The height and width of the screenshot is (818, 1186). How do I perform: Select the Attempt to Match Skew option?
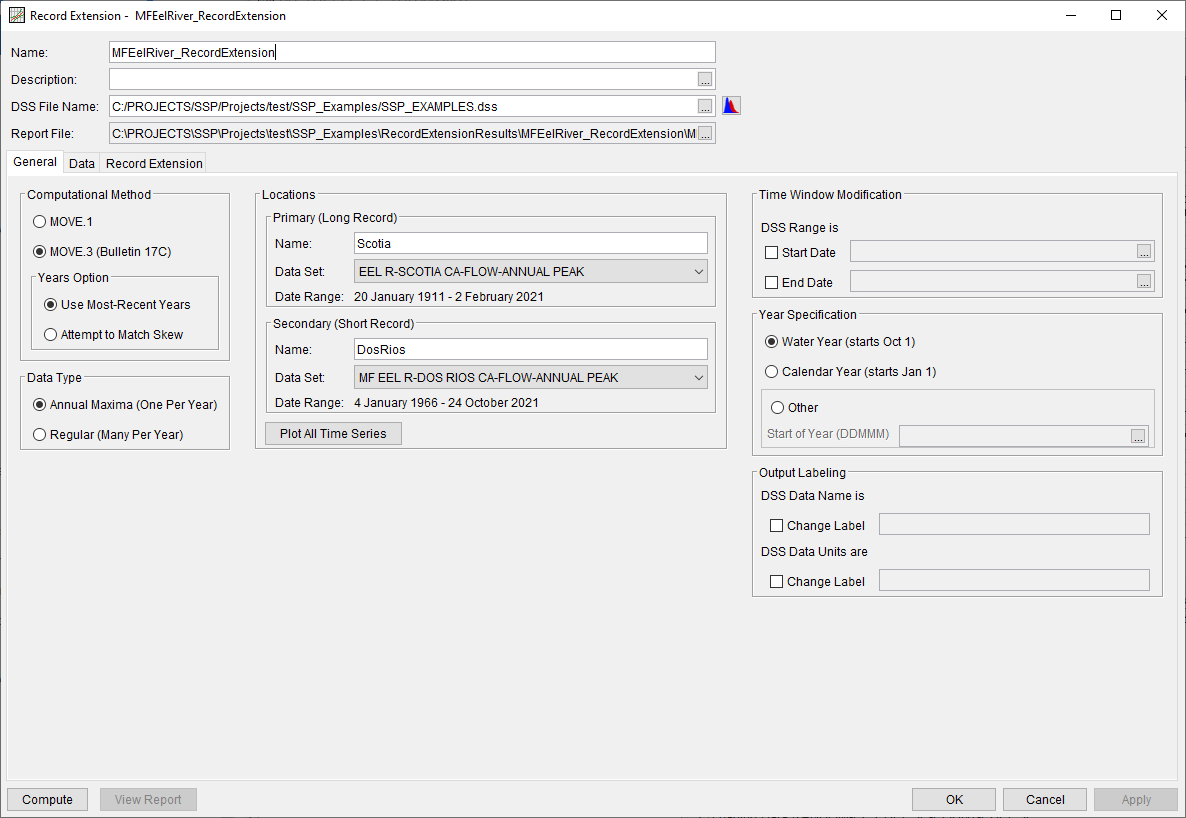coord(50,334)
